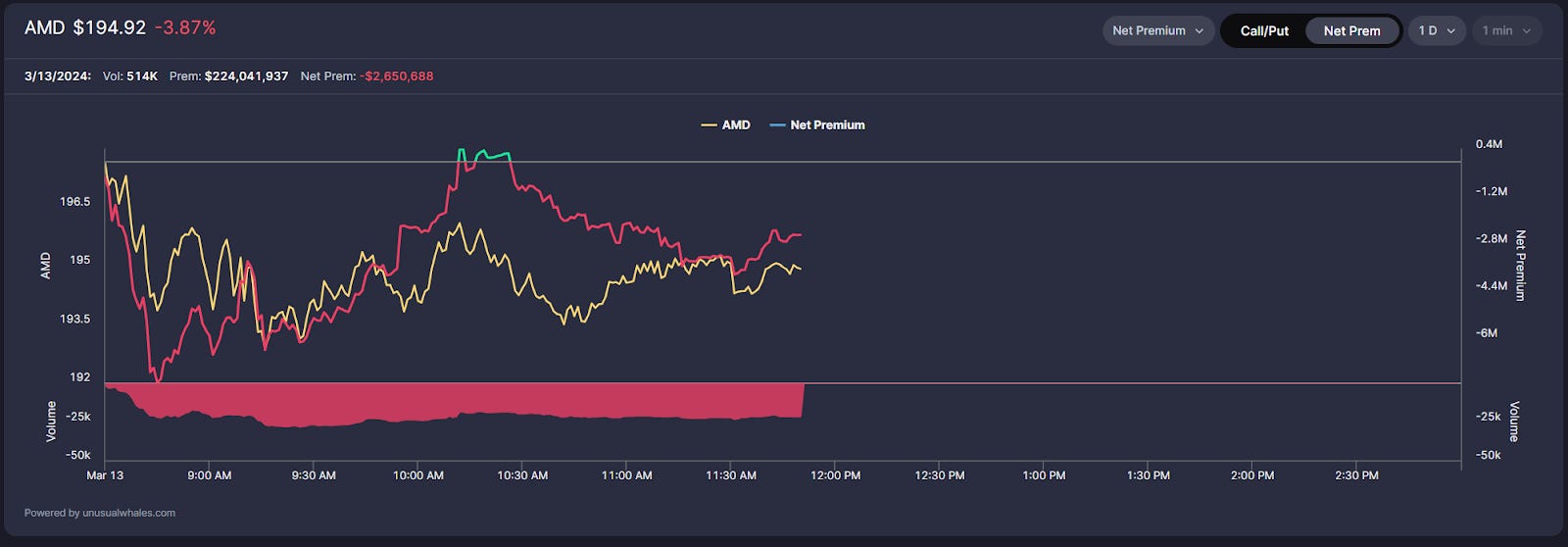Click the 192 price axis label

click(x=79, y=377)
